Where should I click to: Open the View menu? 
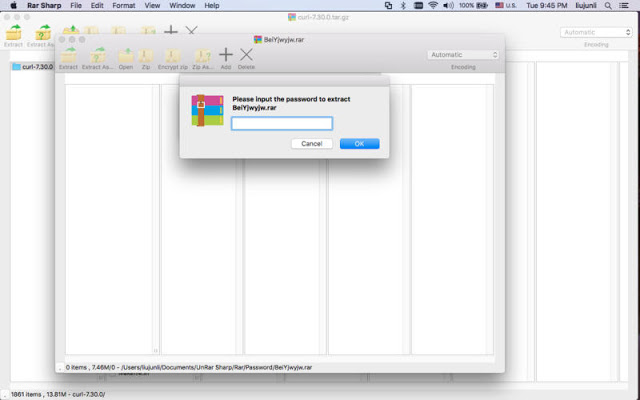[x=152, y=6]
